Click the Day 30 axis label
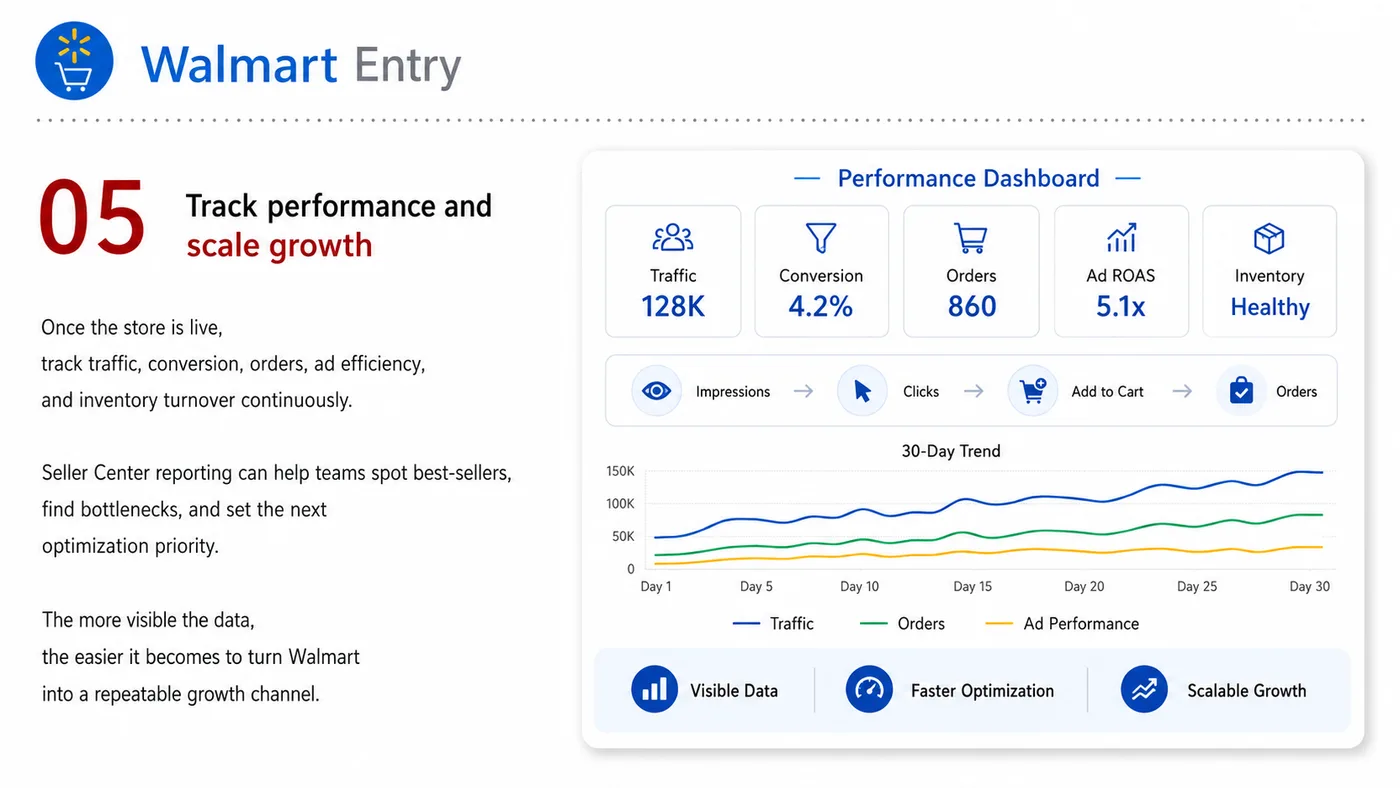The height and width of the screenshot is (788, 1400). coord(1310,587)
